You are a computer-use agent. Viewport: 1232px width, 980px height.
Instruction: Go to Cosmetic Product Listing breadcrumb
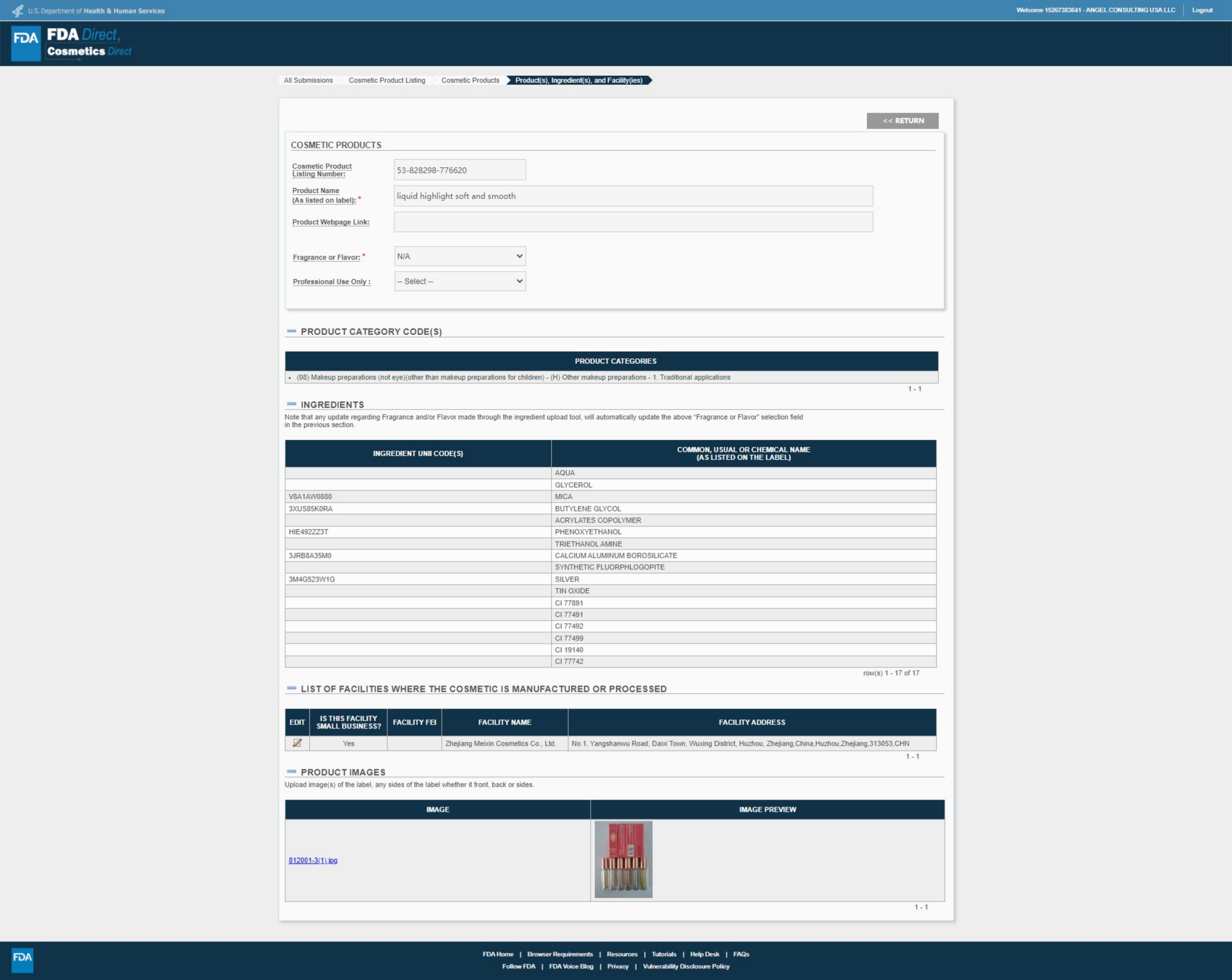coord(387,80)
